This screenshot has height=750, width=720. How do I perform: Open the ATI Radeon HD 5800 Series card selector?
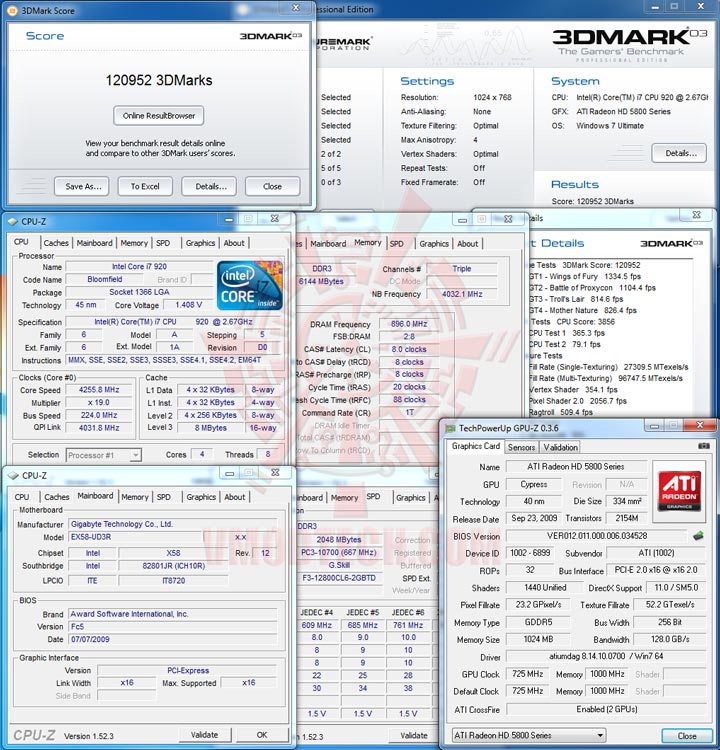click(x=529, y=735)
